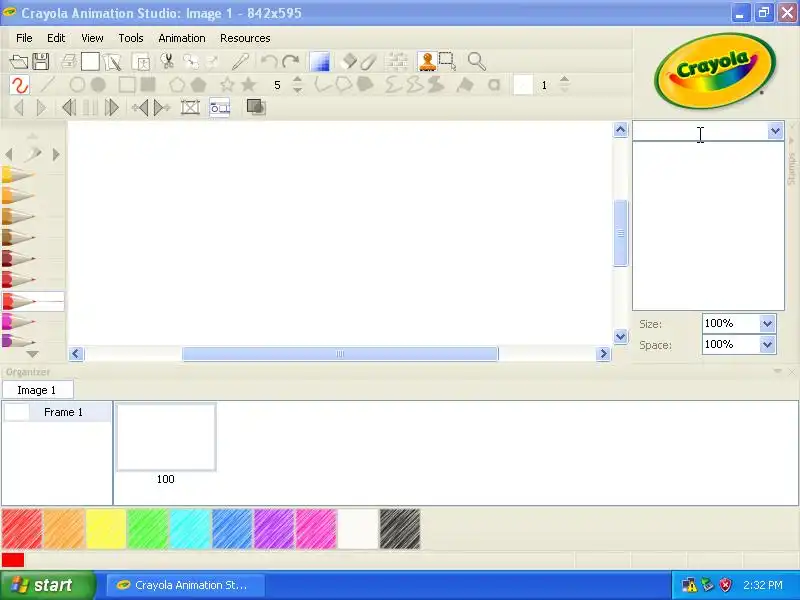The height and width of the screenshot is (600, 800).
Task: Increase the value 1 stepper
Action: click(564, 80)
